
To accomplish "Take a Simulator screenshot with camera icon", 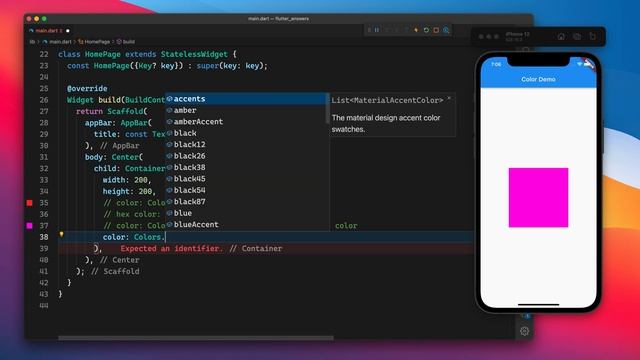I will tap(577, 37).
